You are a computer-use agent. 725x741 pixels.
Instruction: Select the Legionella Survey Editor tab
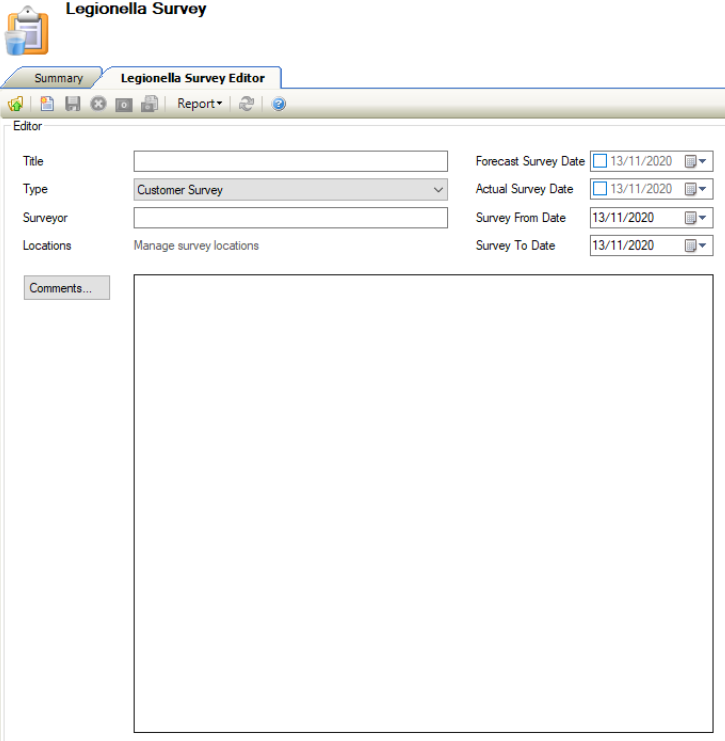point(192,78)
